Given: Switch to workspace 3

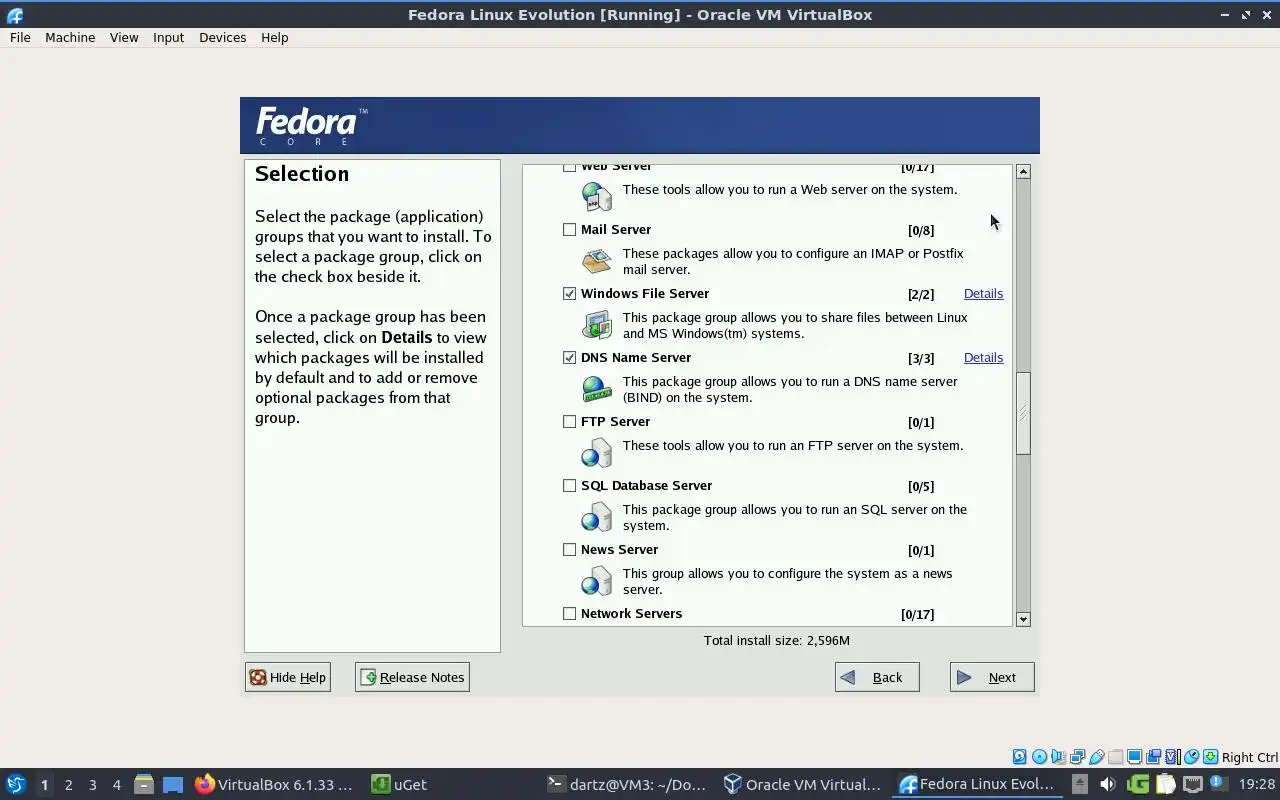Looking at the screenshot, I should pos(92,784).
